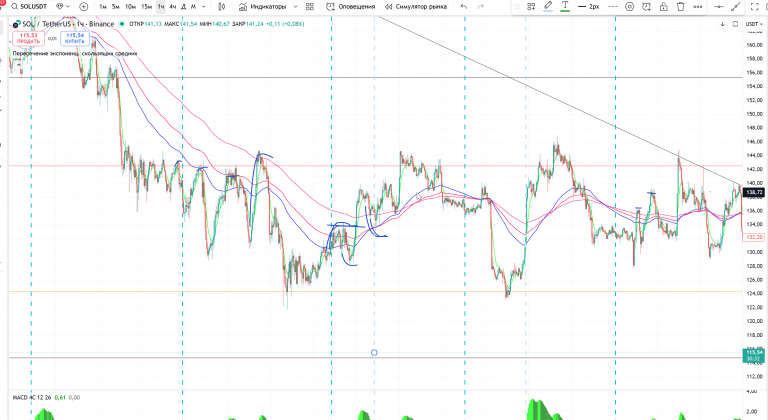Click the red 132,20 price label
The height and width of the screenshot is (420, 768).
(754, 237)
